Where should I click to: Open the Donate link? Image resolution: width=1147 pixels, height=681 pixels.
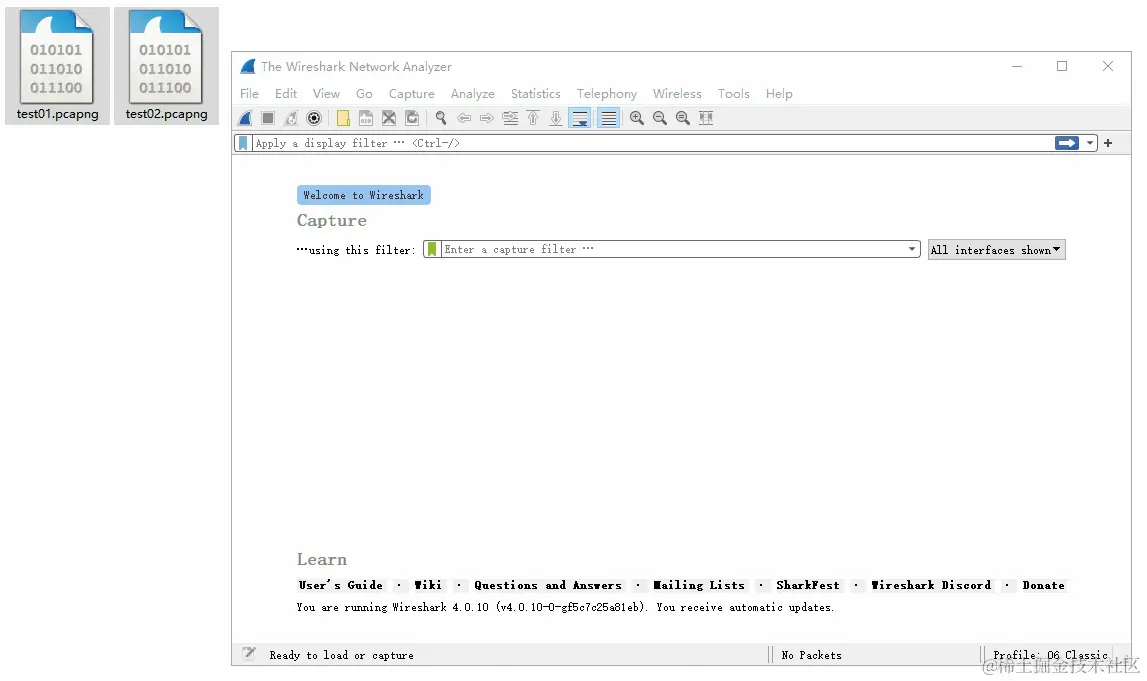click(x=1044, y=585)
